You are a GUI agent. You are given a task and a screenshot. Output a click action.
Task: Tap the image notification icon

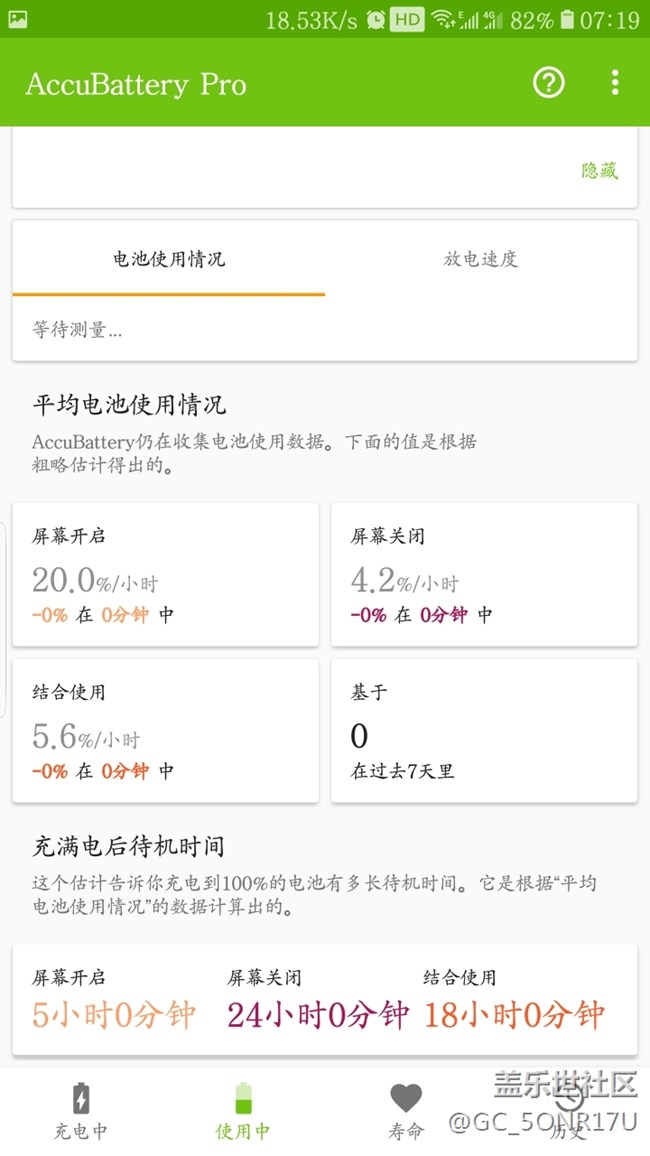click(18, 19)
